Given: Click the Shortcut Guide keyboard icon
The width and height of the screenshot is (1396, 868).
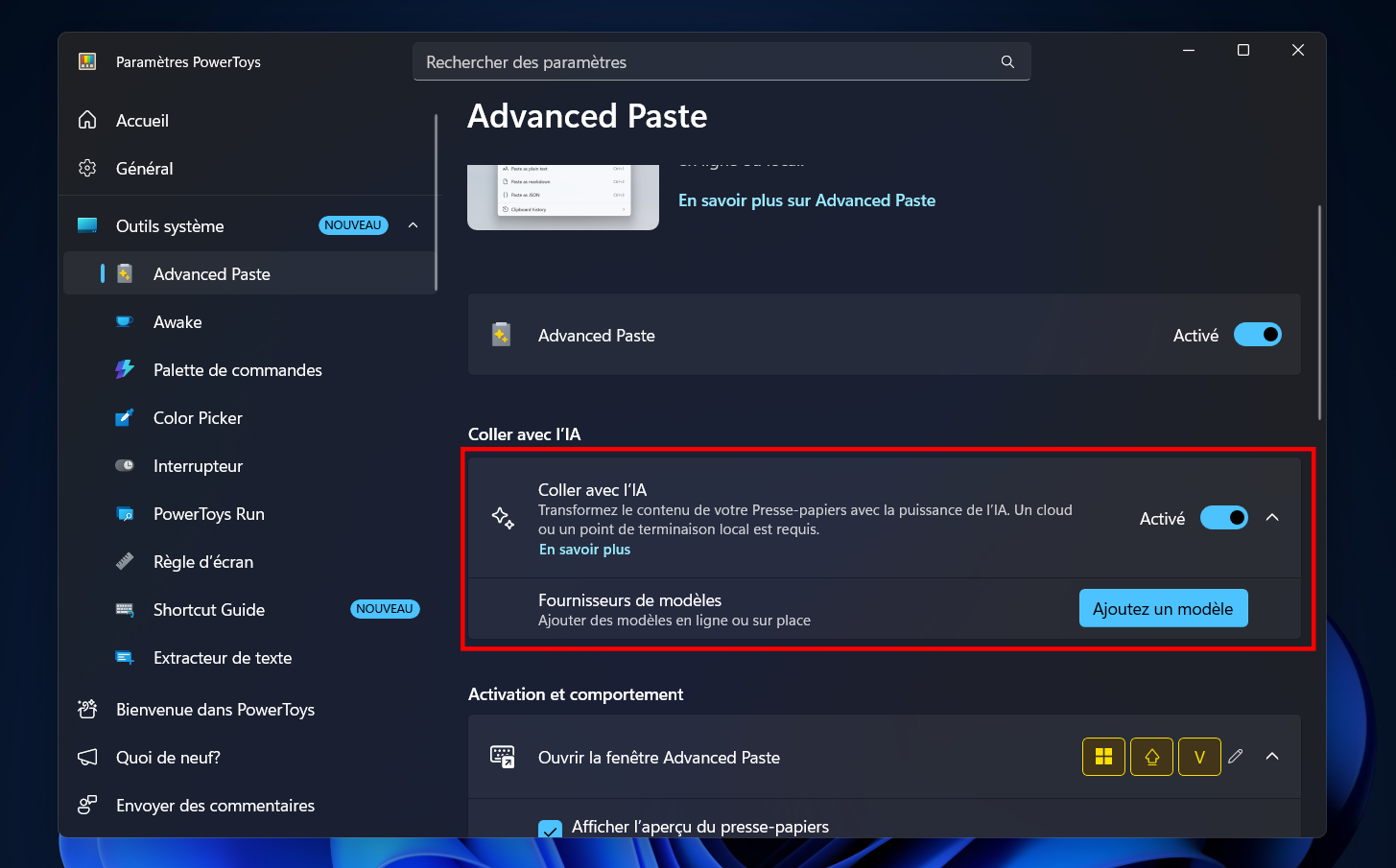Looking at the screenshot, I should [125, 609].
